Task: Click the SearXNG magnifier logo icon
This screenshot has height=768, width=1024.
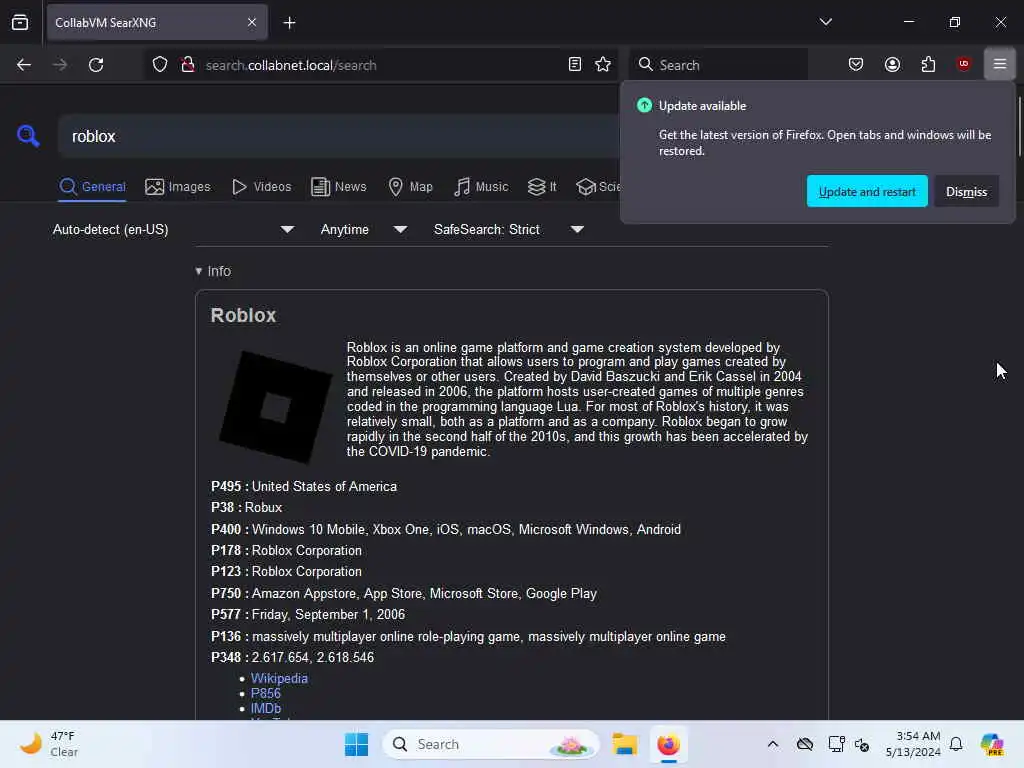Action: pyautogui.click(x=28, y=136)
